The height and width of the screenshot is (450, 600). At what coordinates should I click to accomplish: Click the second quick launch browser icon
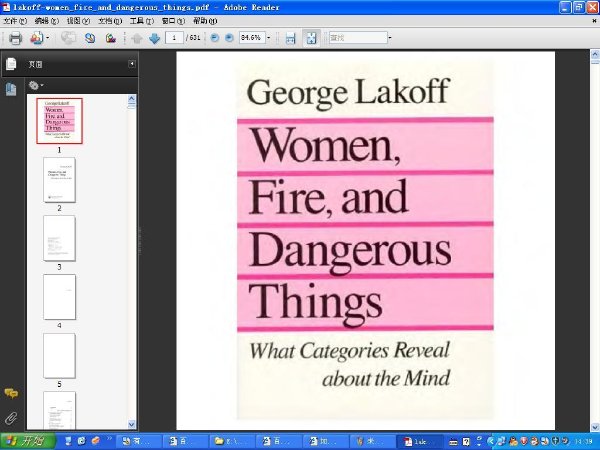pyautogui.click(x=82, y=441)
